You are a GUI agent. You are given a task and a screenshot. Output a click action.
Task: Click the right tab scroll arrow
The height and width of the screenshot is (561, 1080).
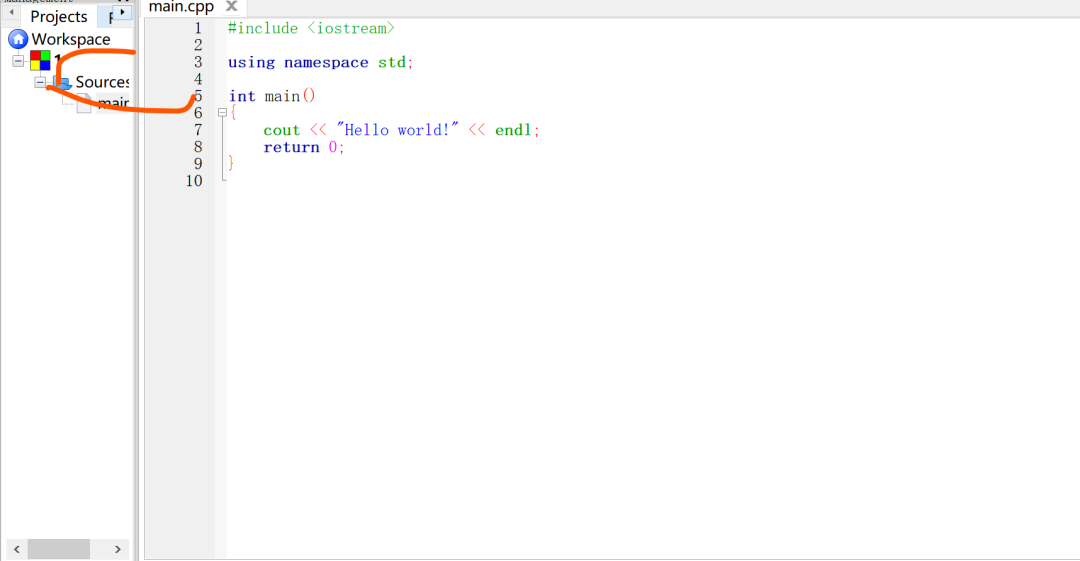(123, 12)
